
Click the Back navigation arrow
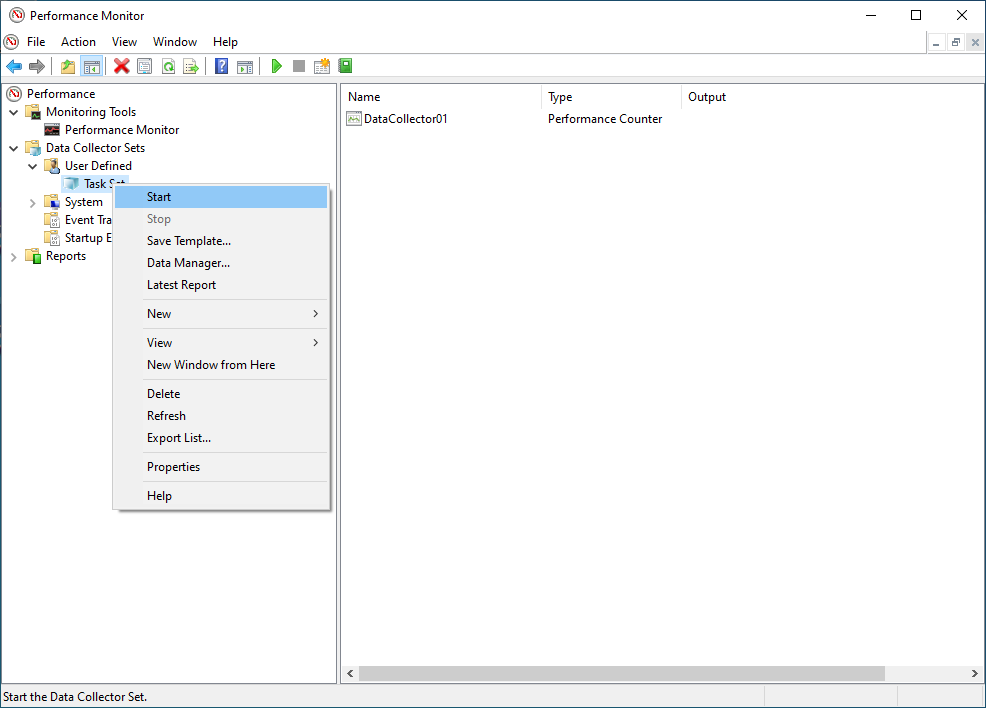pos(14,65)
